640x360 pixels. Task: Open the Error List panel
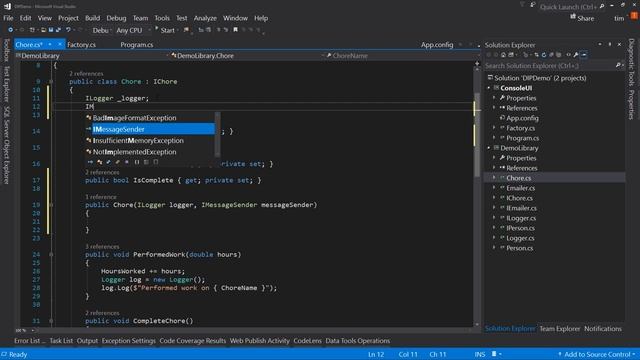click(x=29, y=340)
